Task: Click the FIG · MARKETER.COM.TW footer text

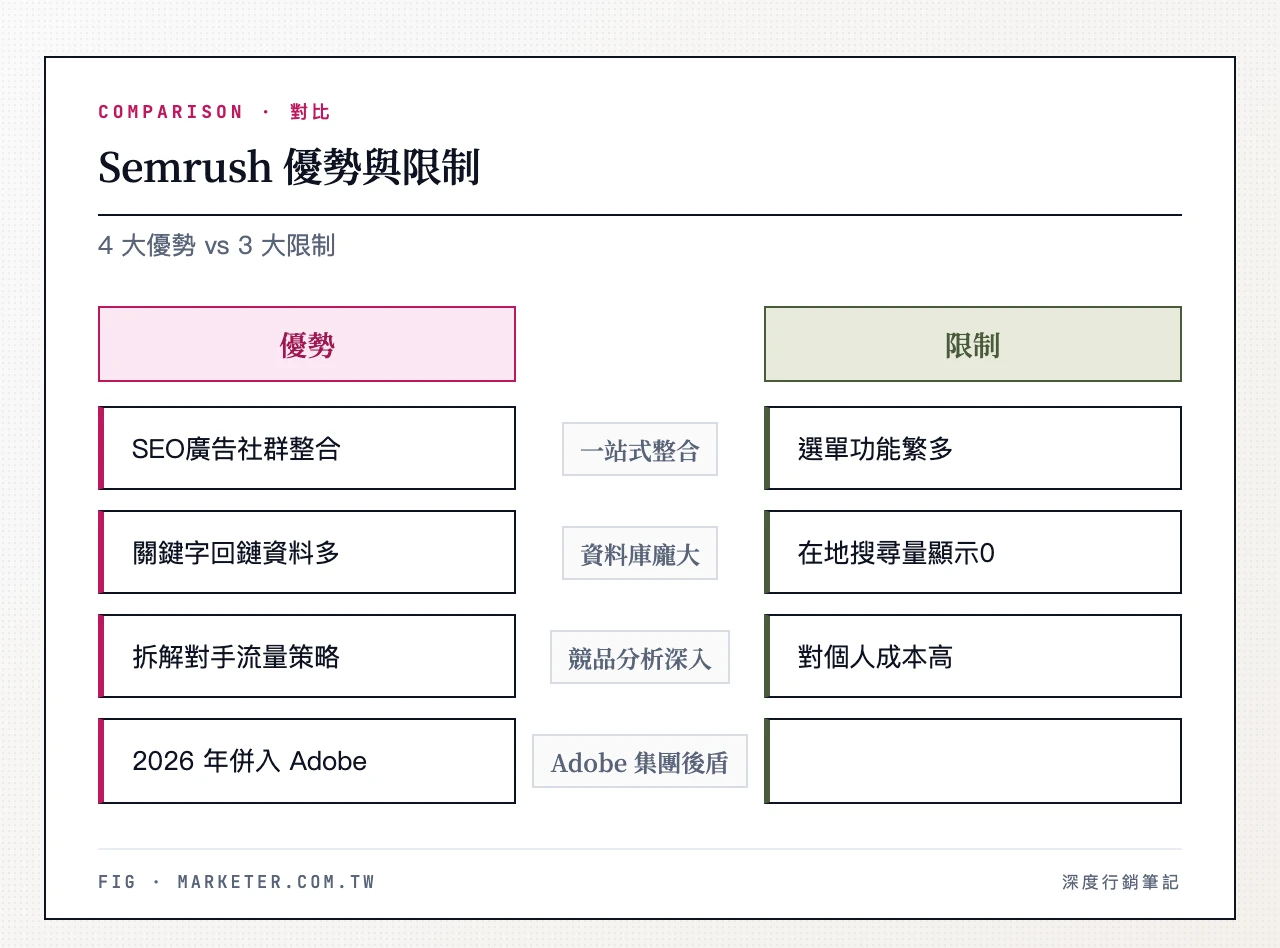Action: tap(236, 882)
